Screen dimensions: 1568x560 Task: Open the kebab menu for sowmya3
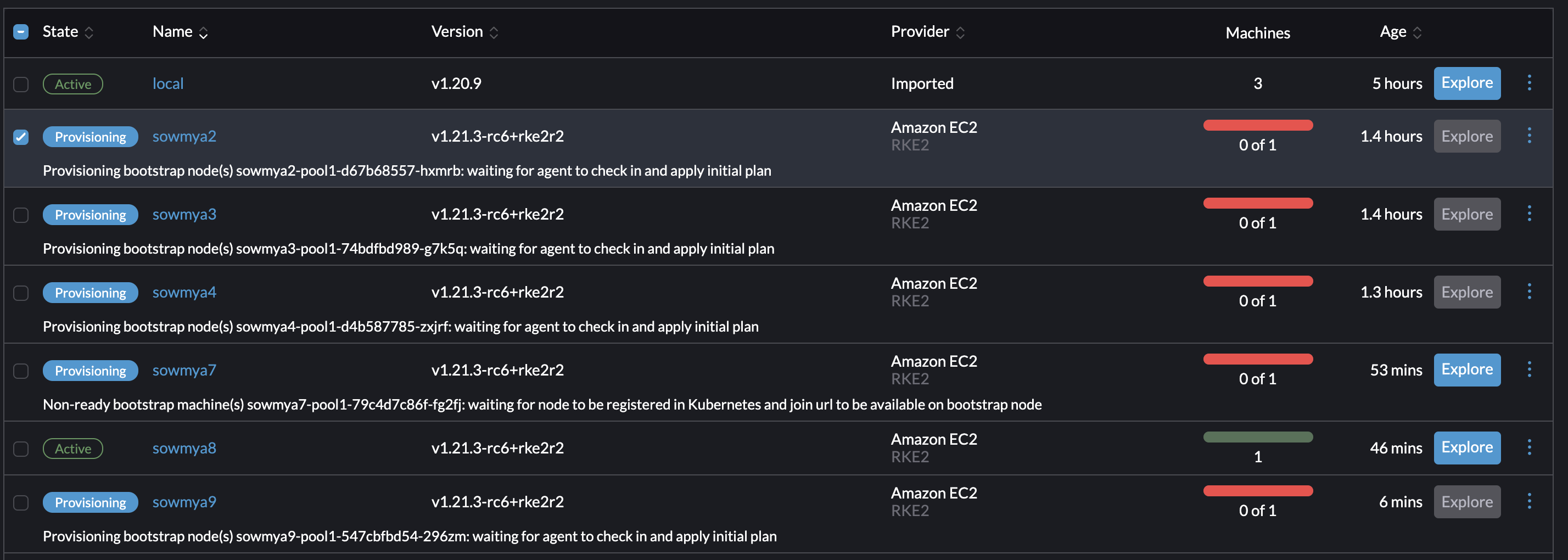pos(1530,214)
